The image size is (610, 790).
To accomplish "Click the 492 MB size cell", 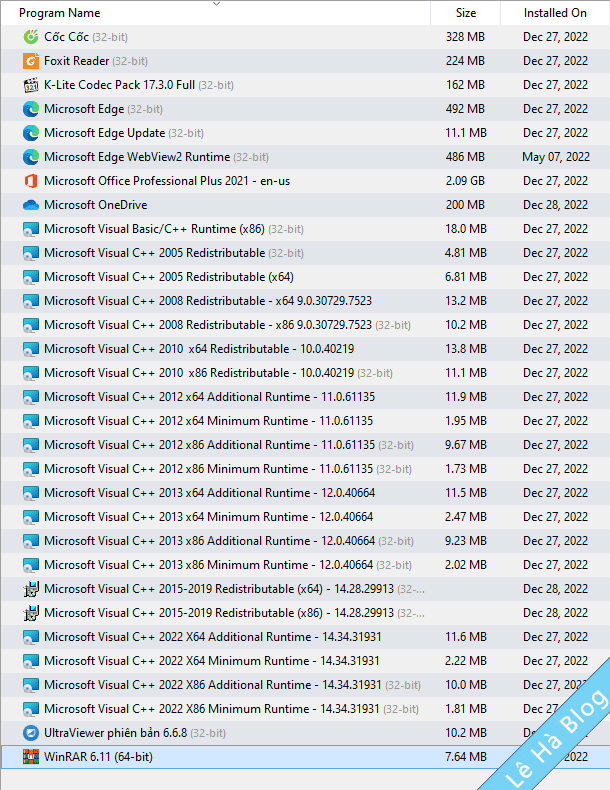I will tap(465, 109).
